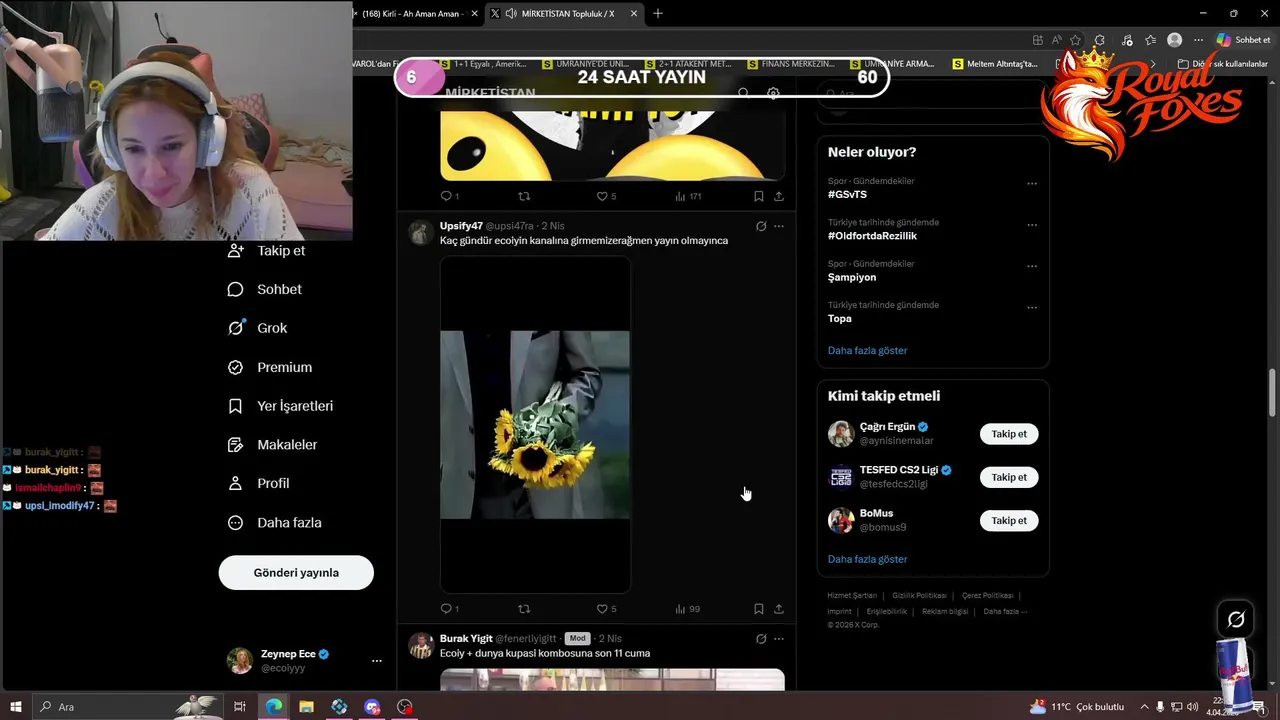Screen dimensions: 1280x720
Task: Open trending topic #OldfortdaRezillik
Action: pos(872,236)
